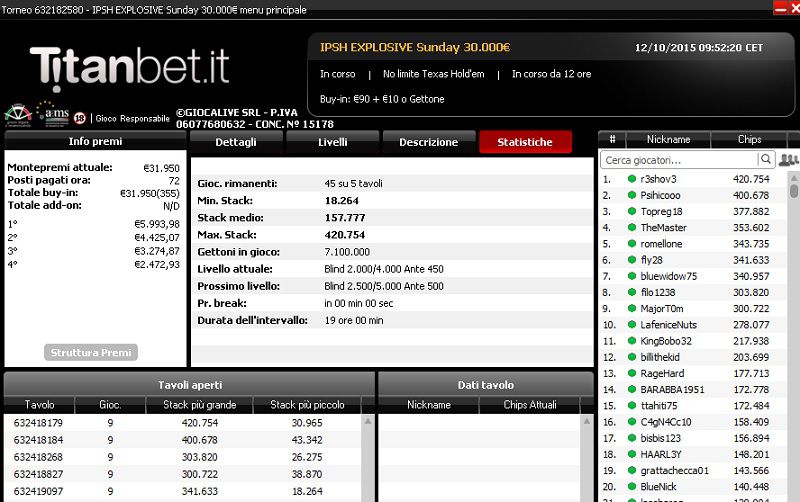Select player KingBobo32 in the list
Screen dimensions: 800x502
(x=693, y=341)
